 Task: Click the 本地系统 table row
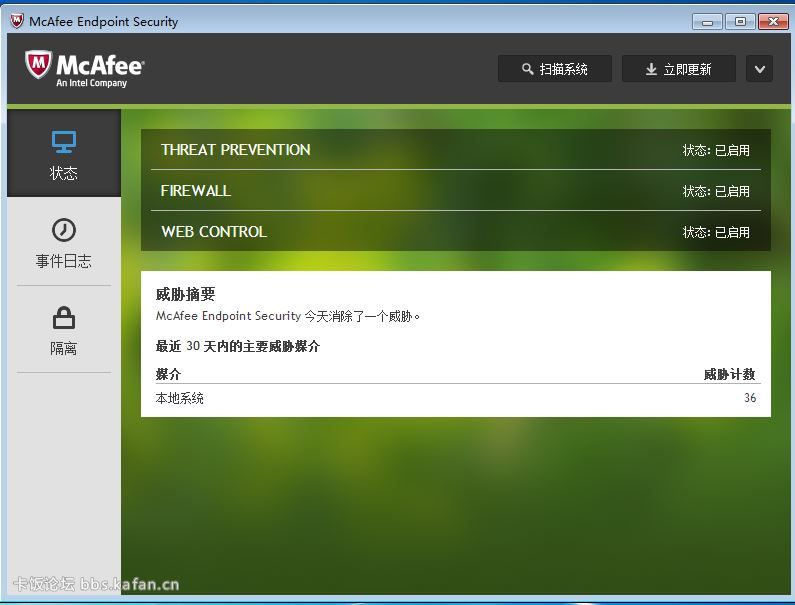(x=456, y=398)
